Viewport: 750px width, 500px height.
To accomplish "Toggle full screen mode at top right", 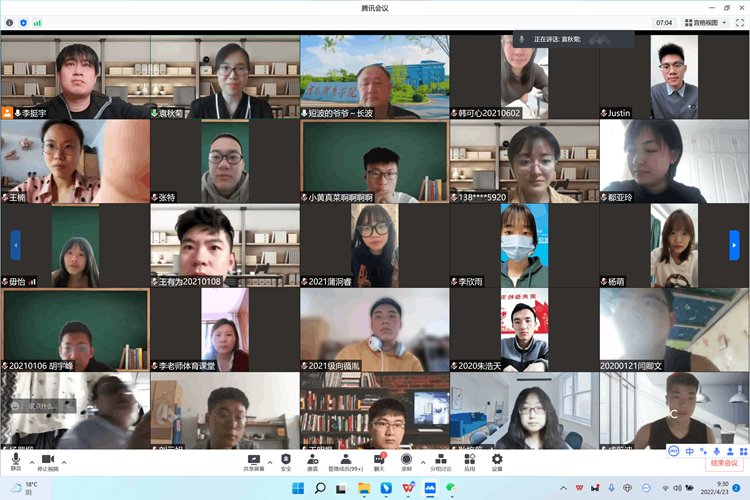I will pos(740,22).
